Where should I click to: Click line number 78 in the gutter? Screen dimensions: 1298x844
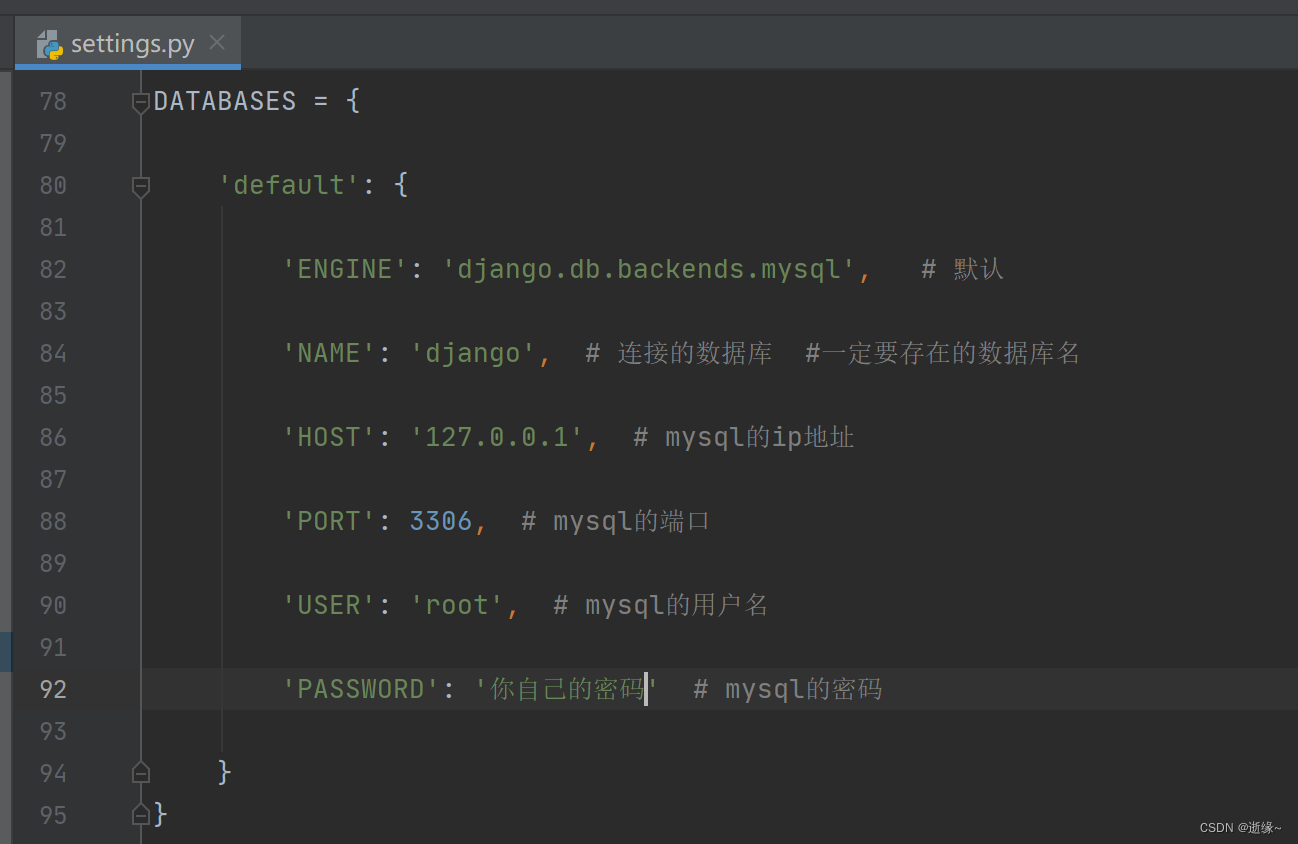pos(52,100)
